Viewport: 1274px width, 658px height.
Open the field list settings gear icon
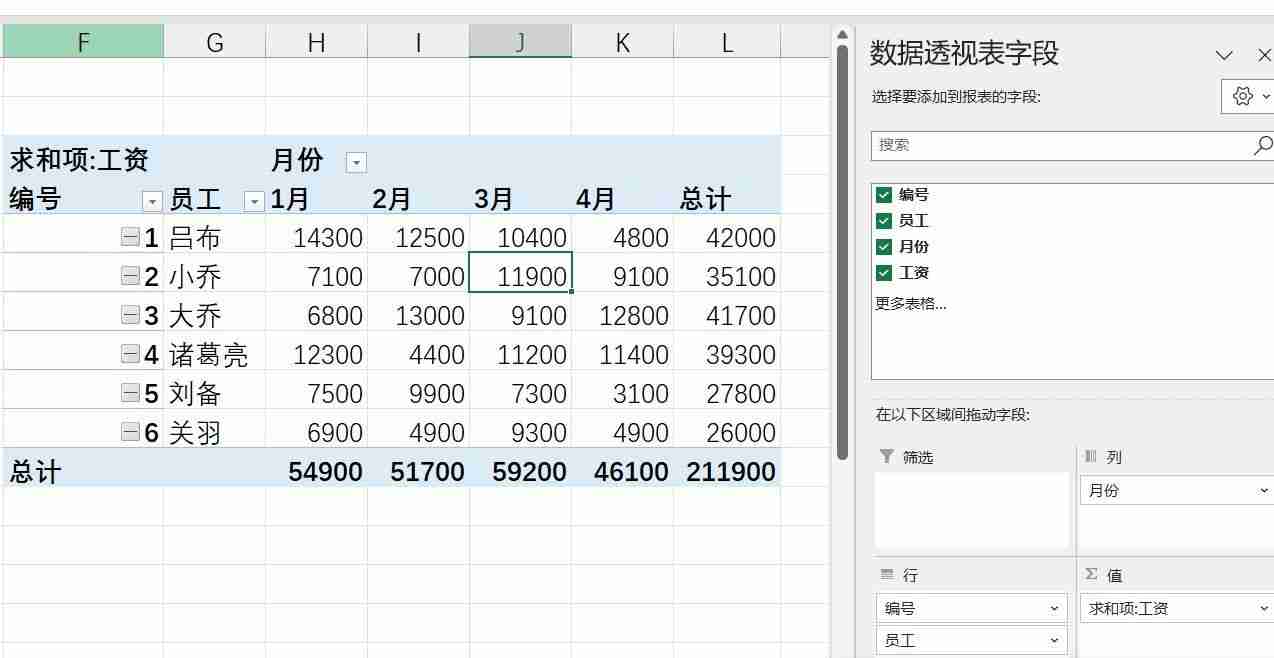tap(1243, 96)
